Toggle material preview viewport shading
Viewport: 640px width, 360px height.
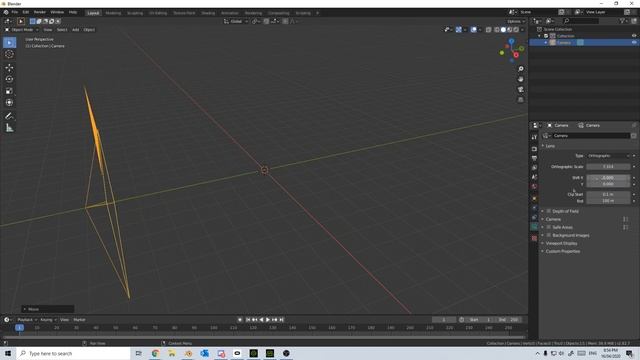[509, 30]
